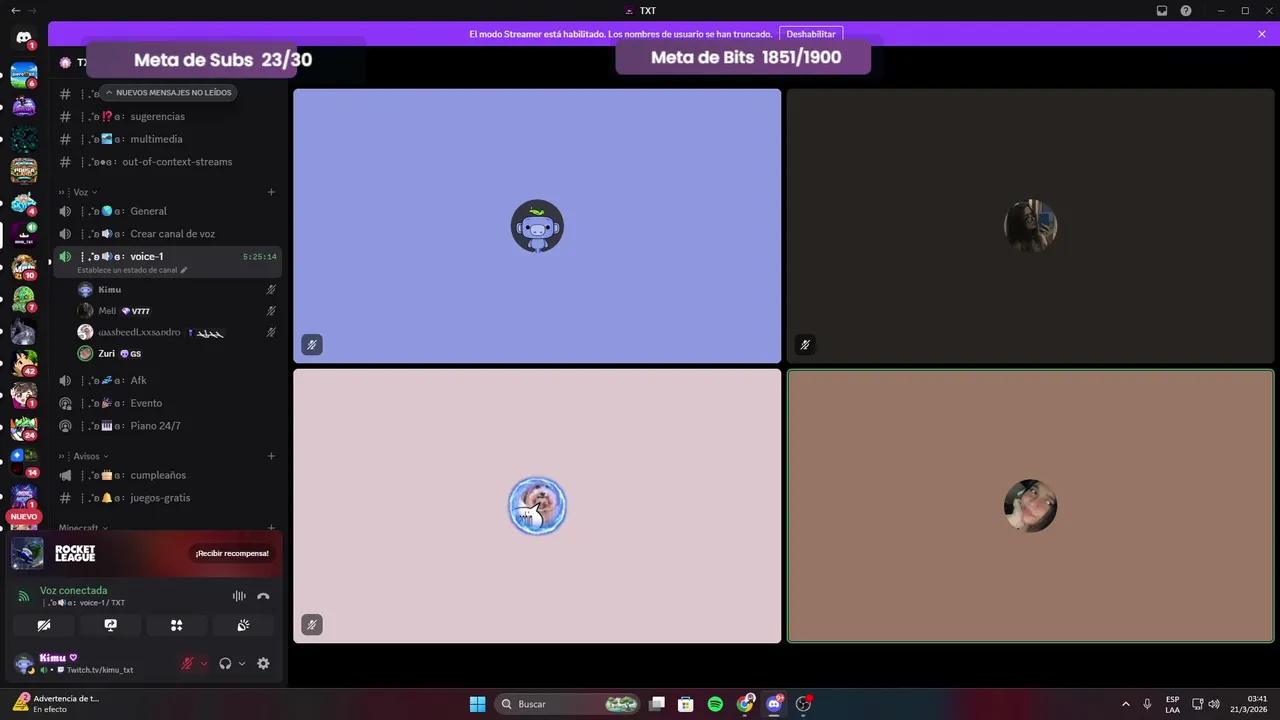This screenshot has height=720, width=1280.
Task: Select the top-right dark video tile avatar
Action: 1030,226
